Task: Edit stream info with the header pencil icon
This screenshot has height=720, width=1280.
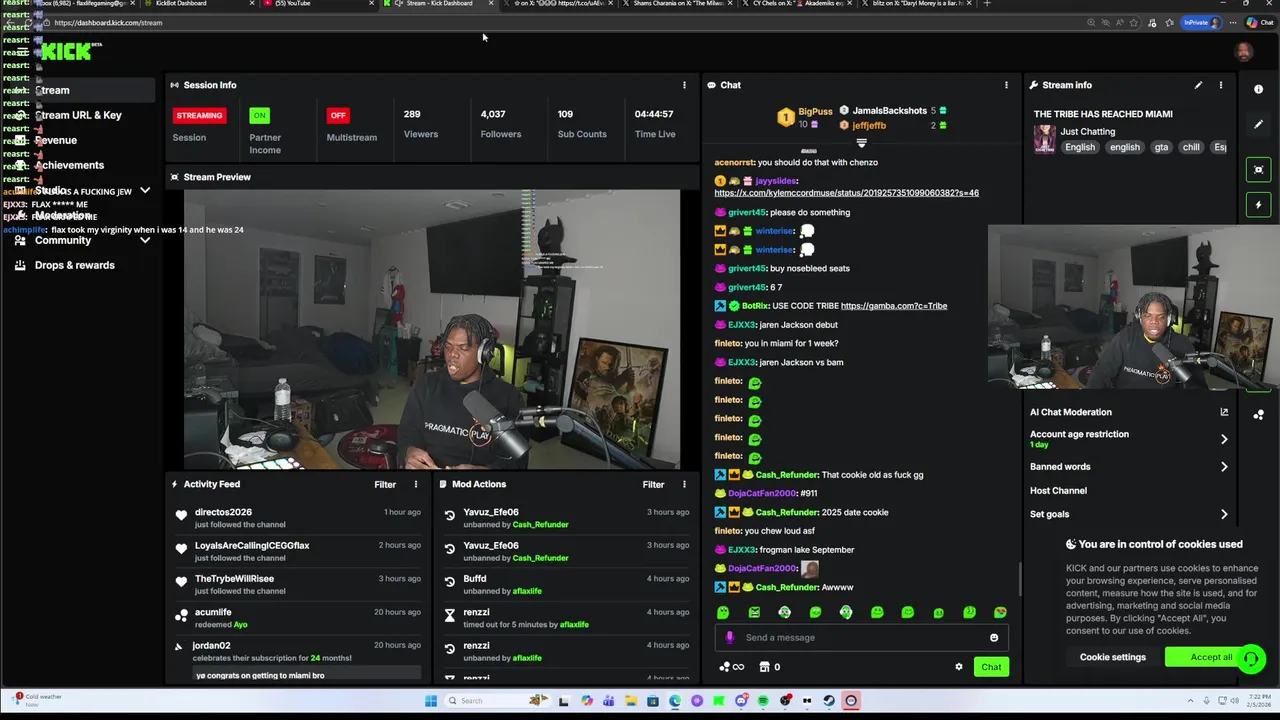Action: pyautogui.click(x=1198, y=85)
